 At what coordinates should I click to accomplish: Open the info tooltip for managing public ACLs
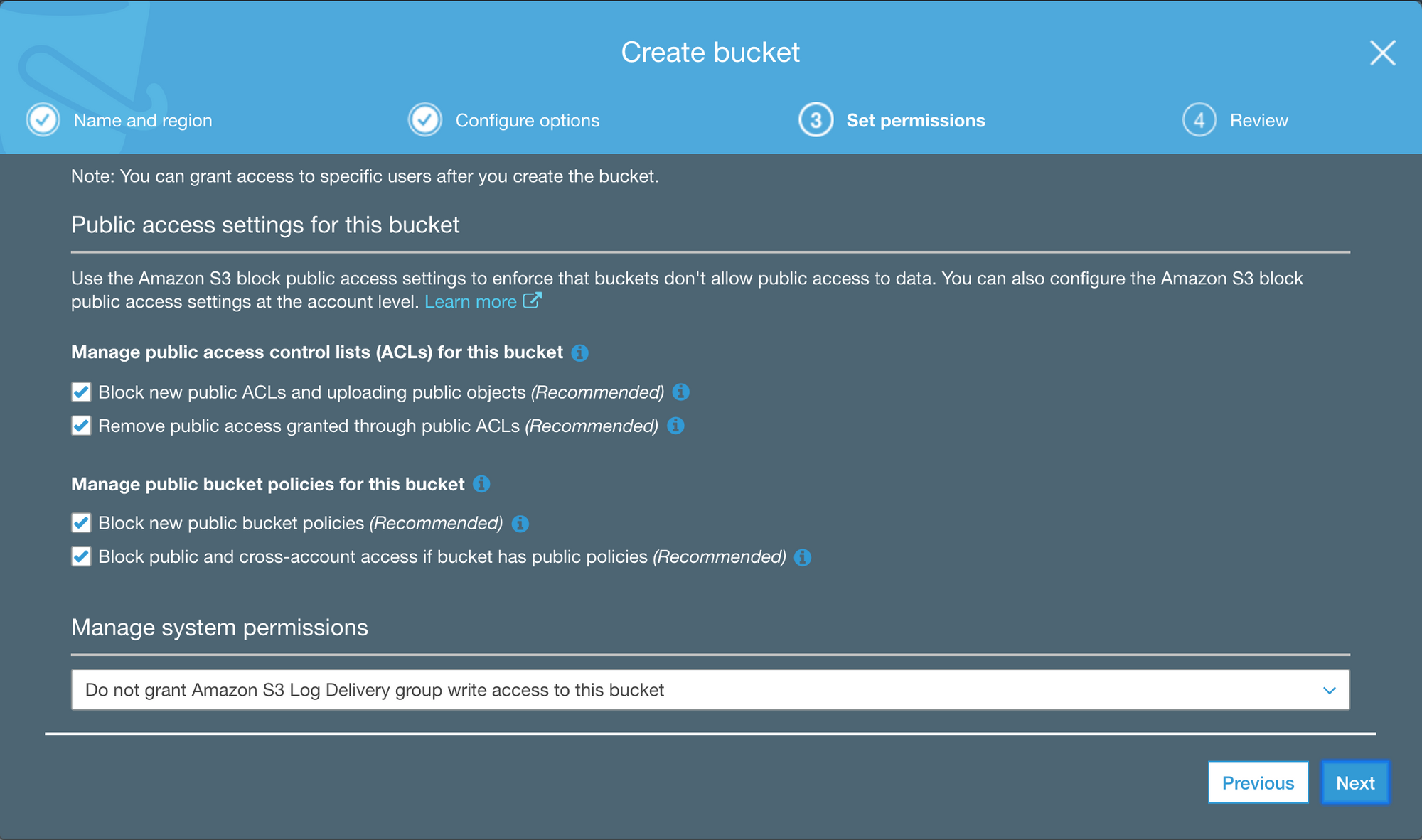(581, 352)
